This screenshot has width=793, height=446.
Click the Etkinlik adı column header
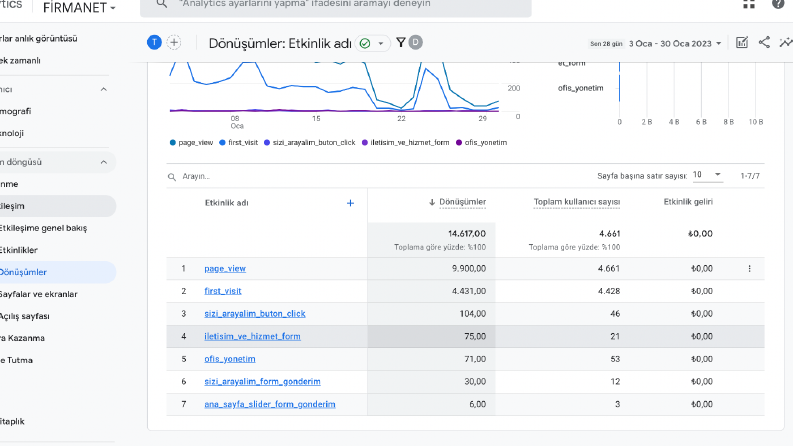coord(227,203)
